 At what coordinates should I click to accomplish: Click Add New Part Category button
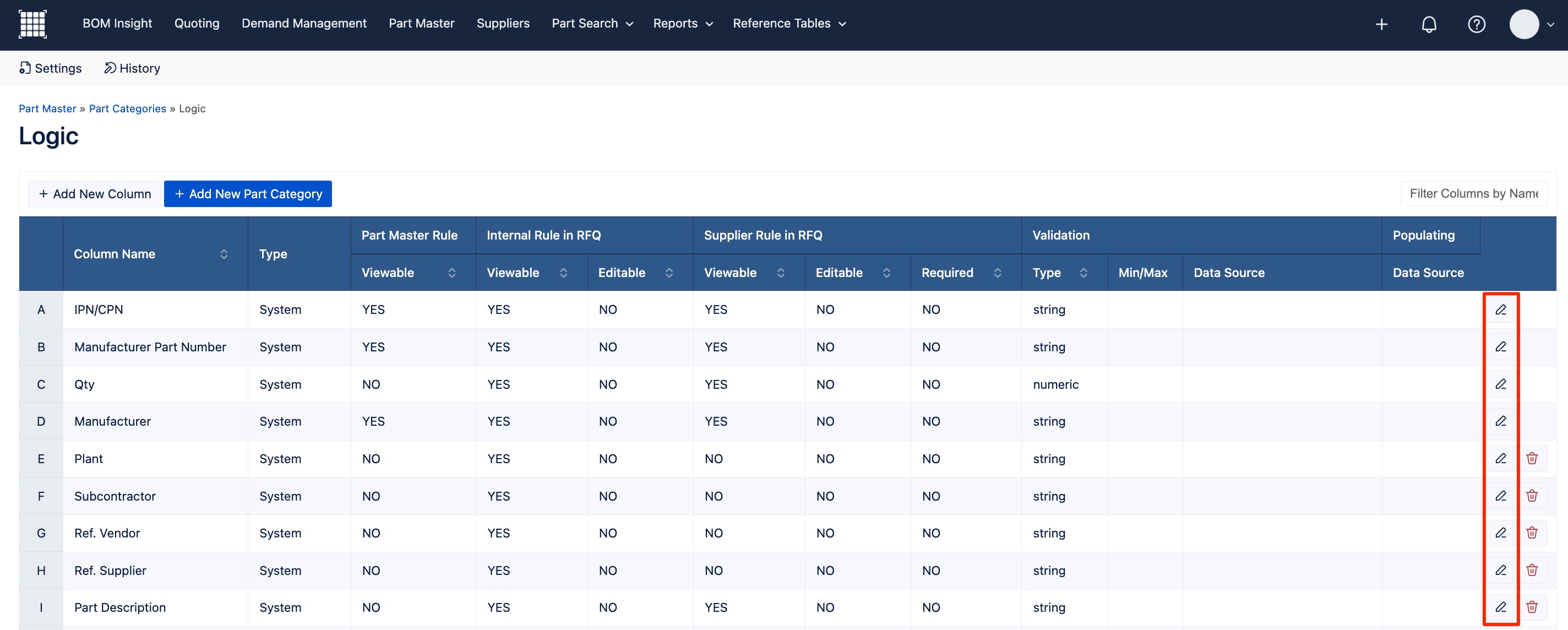pos(248,193)
